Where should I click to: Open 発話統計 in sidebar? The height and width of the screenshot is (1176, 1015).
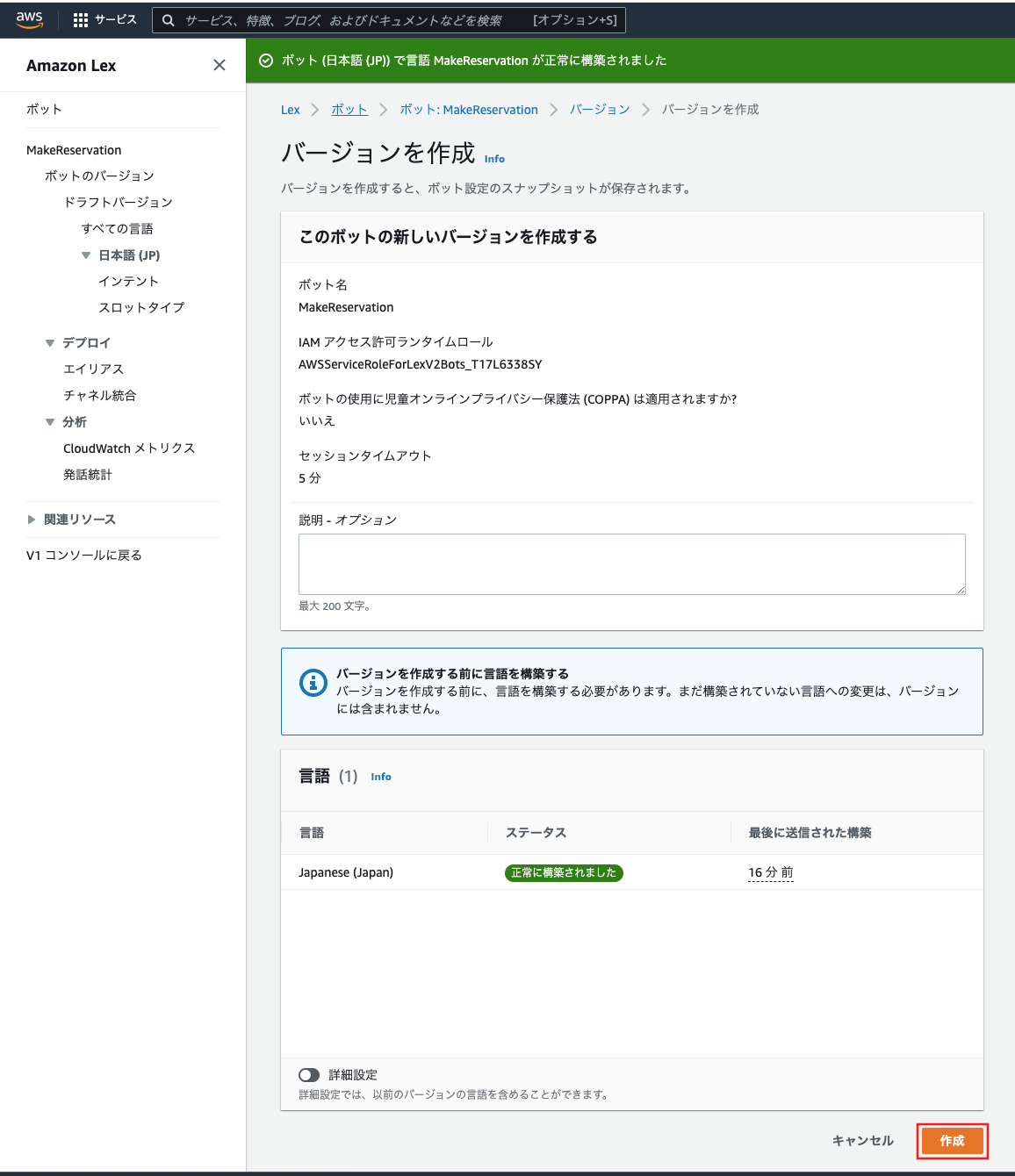click(x=88, y=475)
